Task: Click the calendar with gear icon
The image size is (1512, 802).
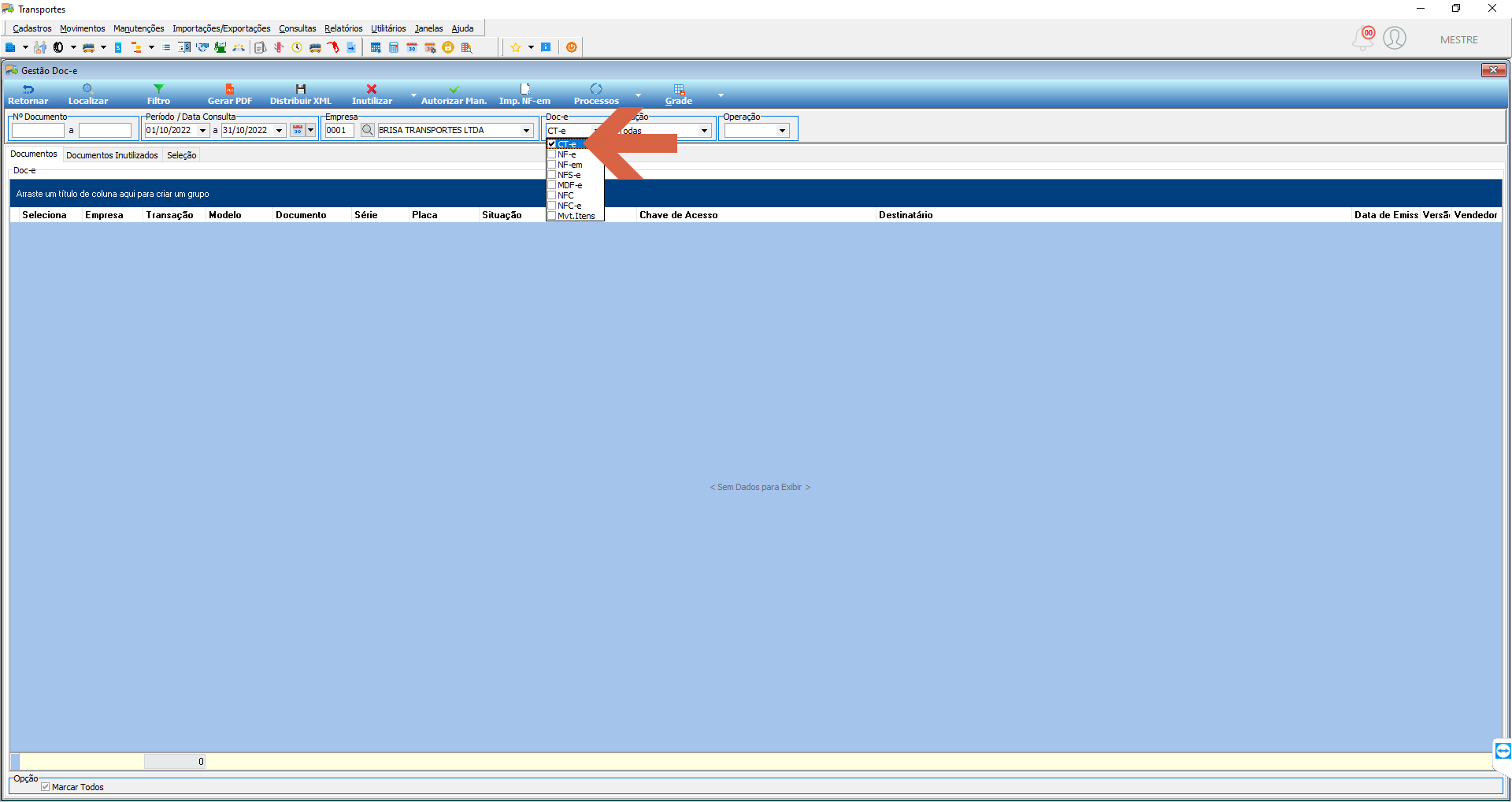Action: coord(430,47)
